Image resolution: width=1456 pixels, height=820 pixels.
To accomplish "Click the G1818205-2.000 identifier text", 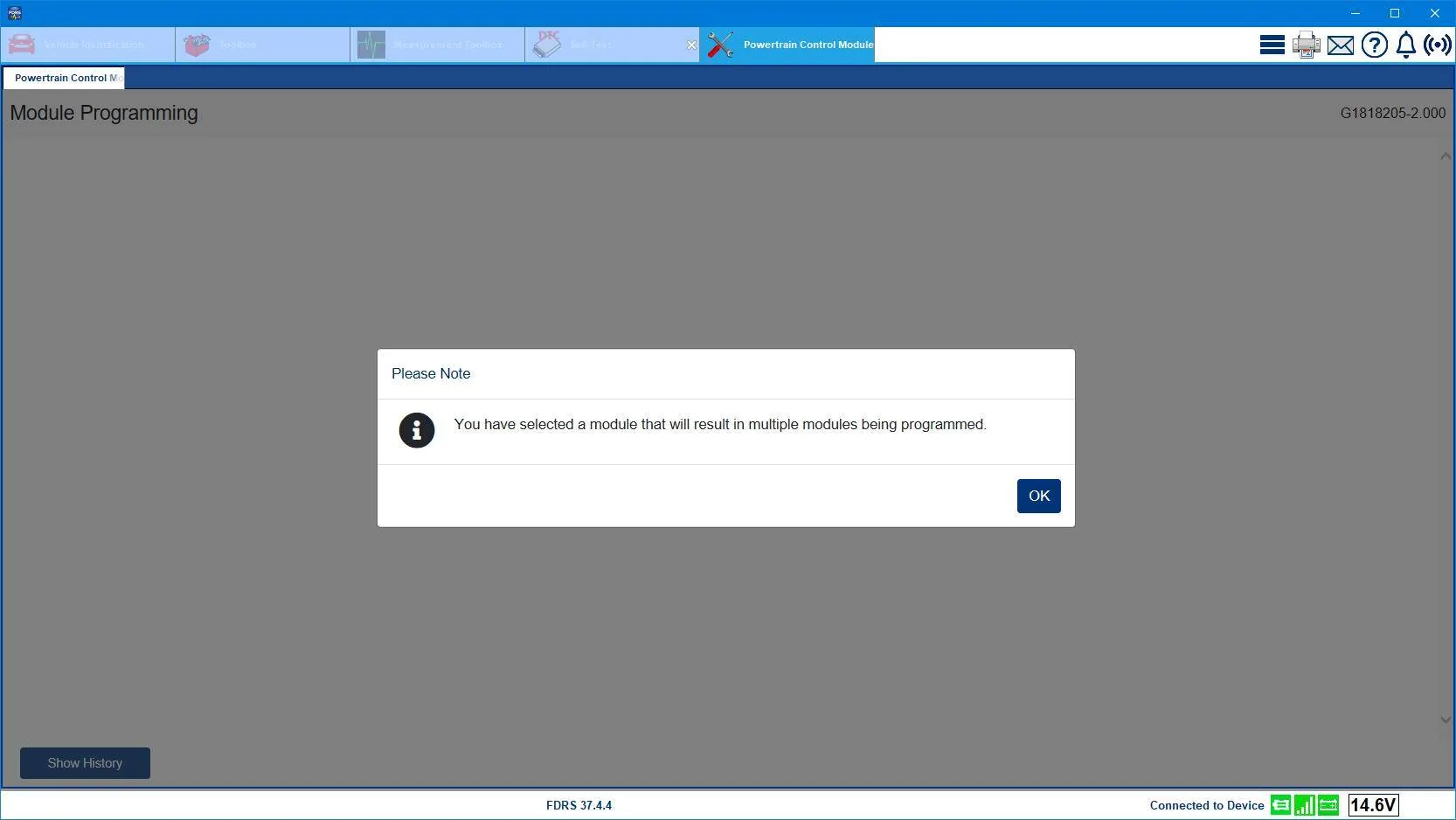I will pos(1392,114).
